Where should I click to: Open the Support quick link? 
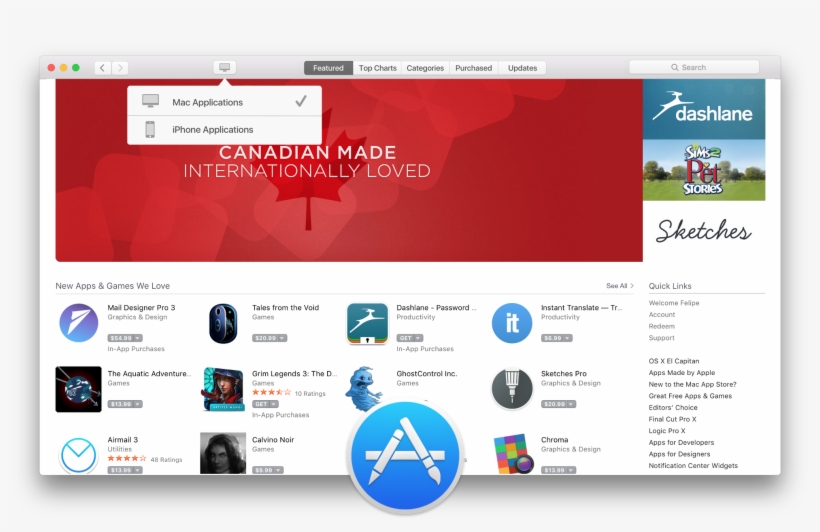click(662, 338)
